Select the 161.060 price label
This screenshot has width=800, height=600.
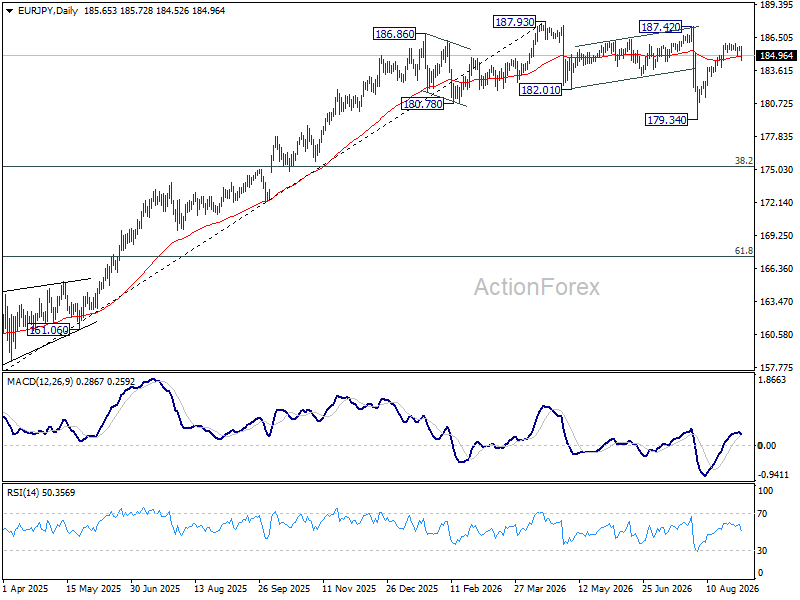[48, 330]
